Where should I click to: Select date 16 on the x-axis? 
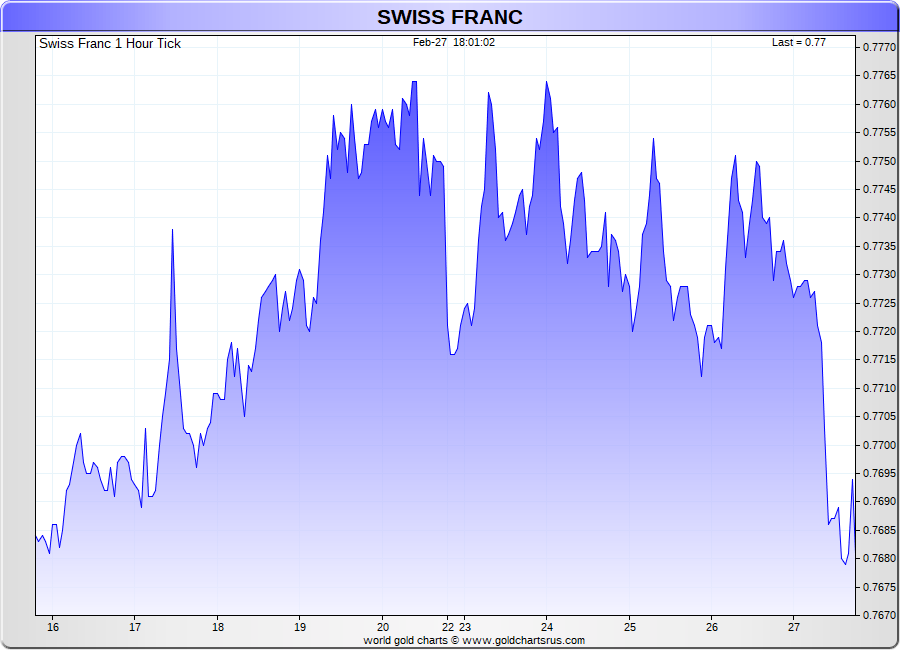coord(53,627)
